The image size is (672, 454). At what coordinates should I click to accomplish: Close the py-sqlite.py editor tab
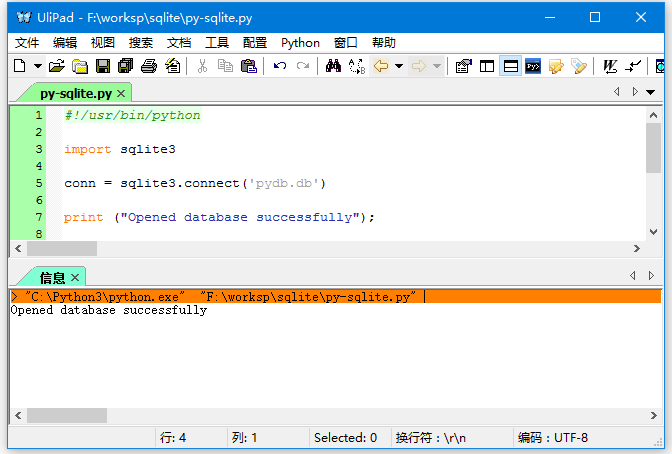121,93
